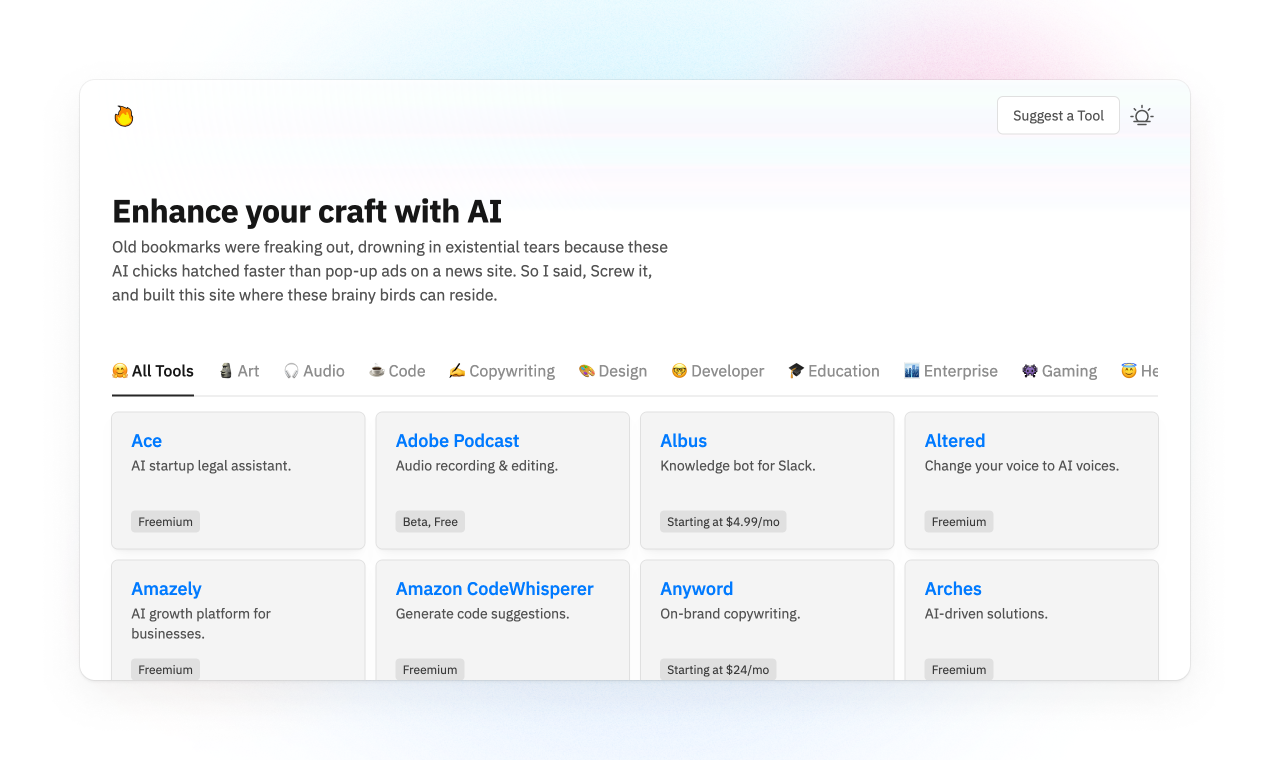Click 'Knowledge bot for Slack.' description
The height and width of the screenshot is (760, 1270).
(738, 466)
